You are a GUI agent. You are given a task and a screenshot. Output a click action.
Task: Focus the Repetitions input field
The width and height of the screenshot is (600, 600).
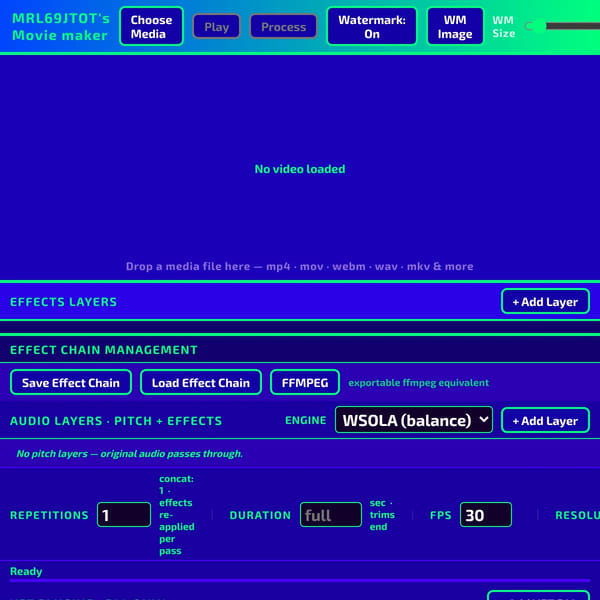pyautogui.click(x=124, y=515)
